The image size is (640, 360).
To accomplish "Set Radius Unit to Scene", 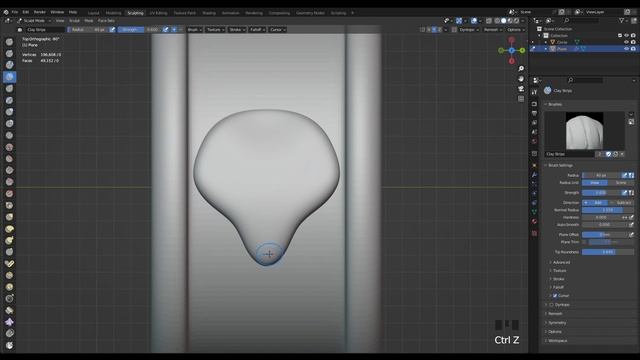I will pos(621,182).
